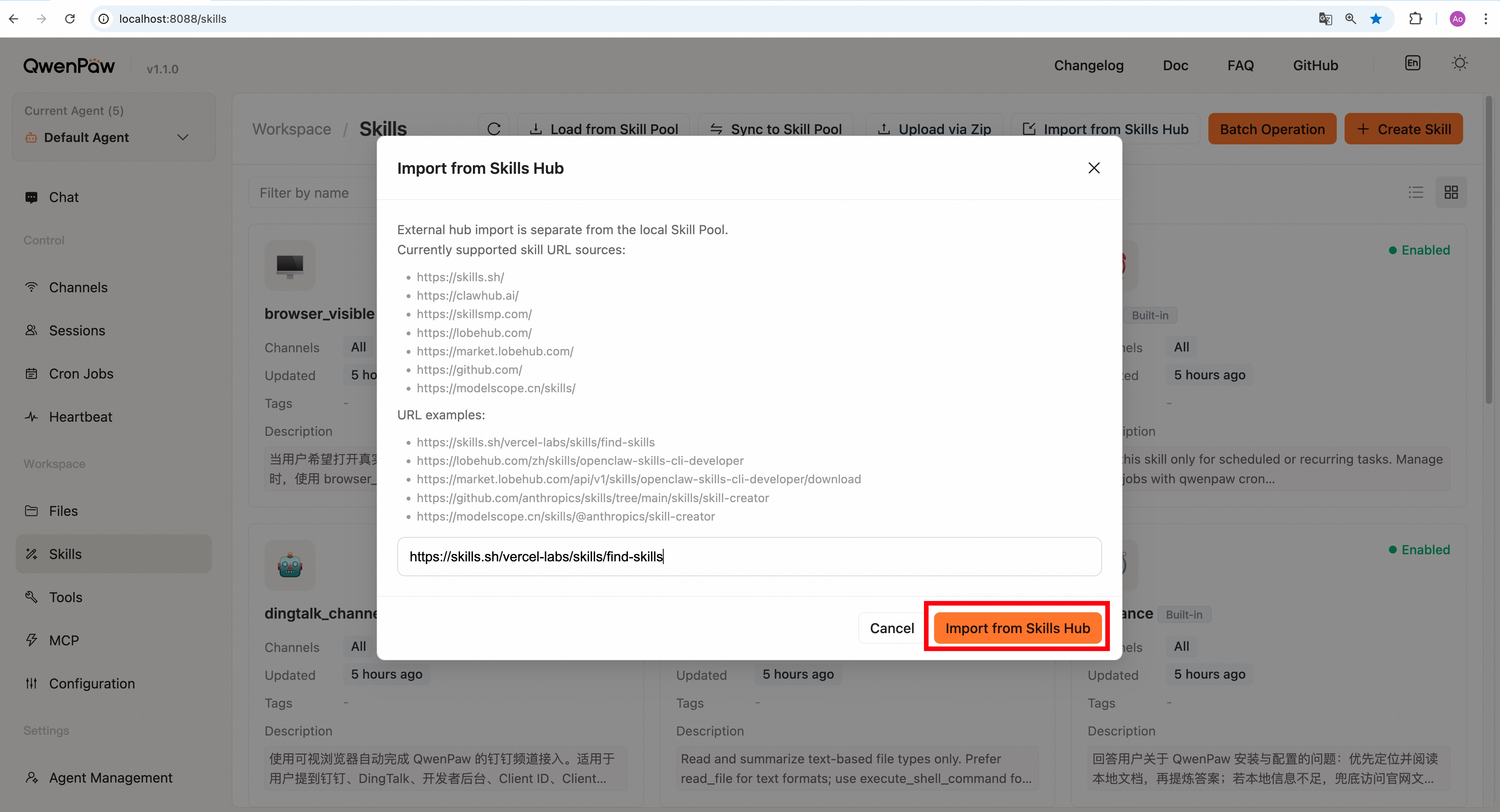Open Chrome three-dot menu
1500x812 pixels.
tap(1485, 18)
